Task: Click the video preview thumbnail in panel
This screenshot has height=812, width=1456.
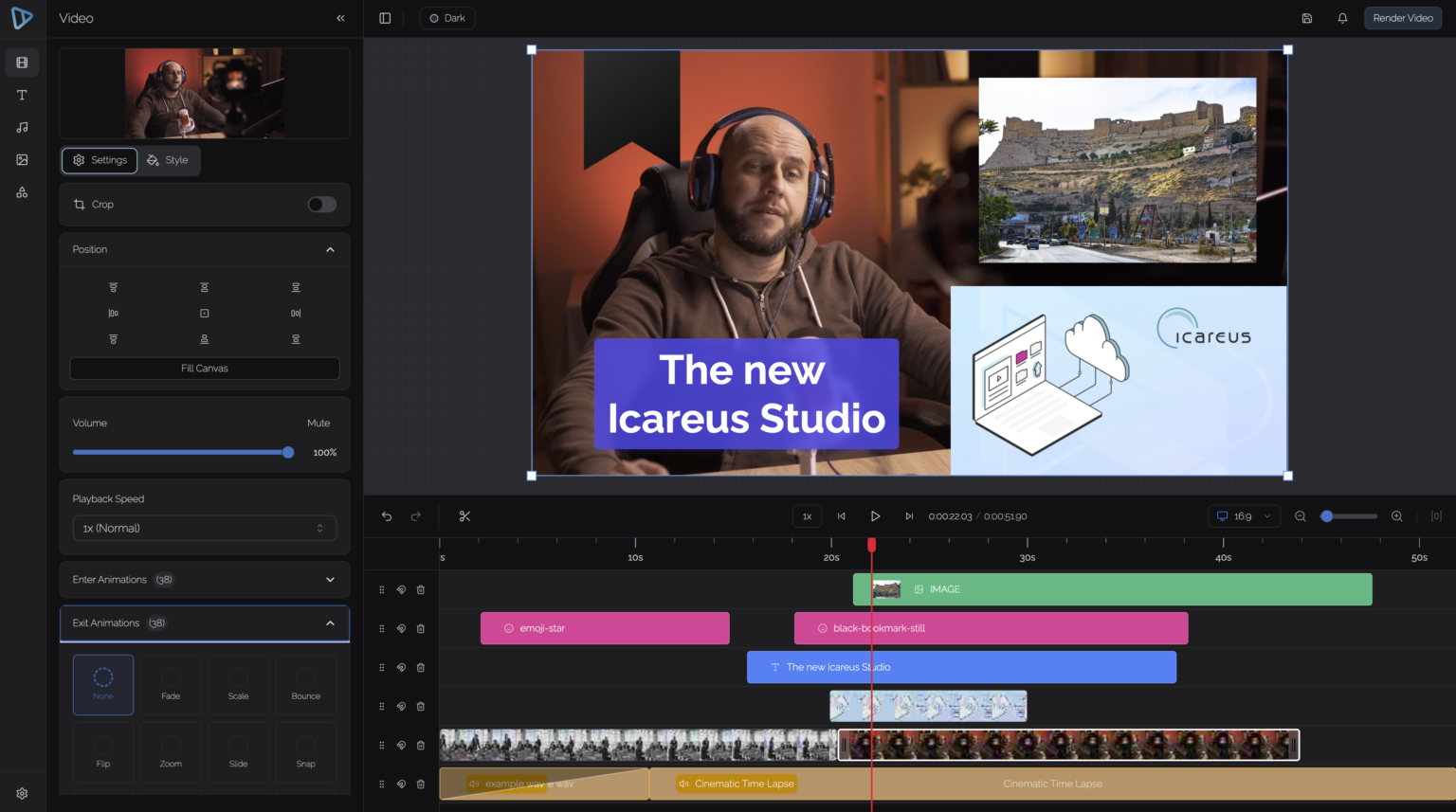Action: click(204, 94)
